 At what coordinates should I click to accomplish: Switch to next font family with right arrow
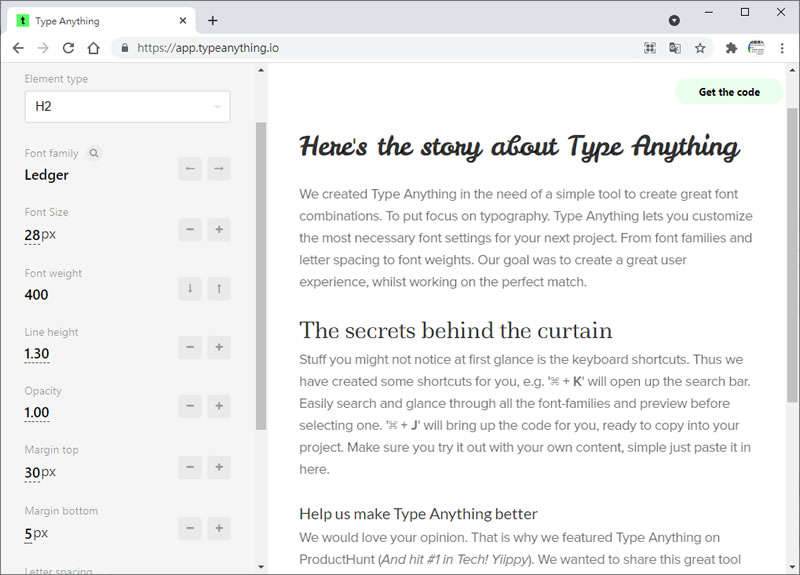[219, 169]
